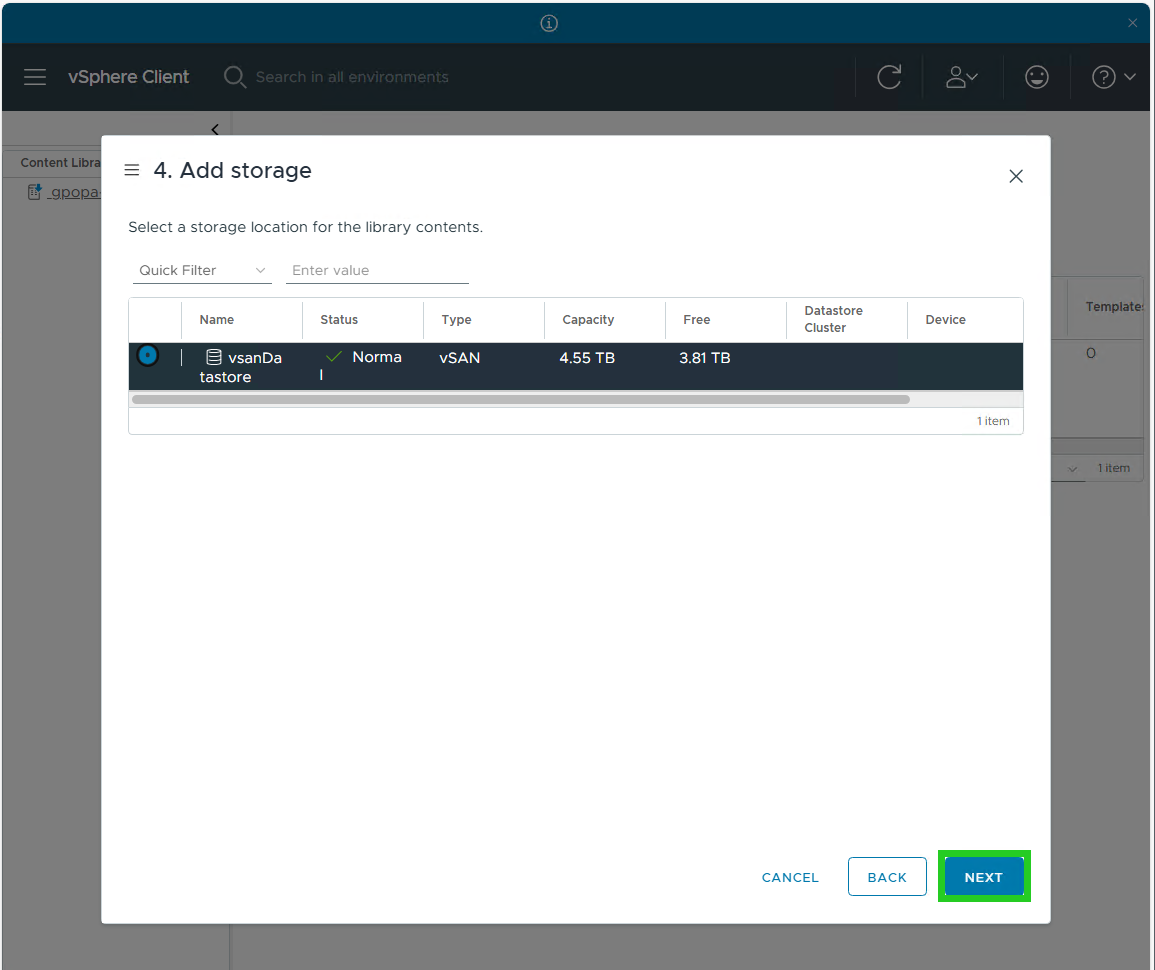1155x970 pixels.
Task: Click NEXT to proceed to next step
Action: (983, 876)
